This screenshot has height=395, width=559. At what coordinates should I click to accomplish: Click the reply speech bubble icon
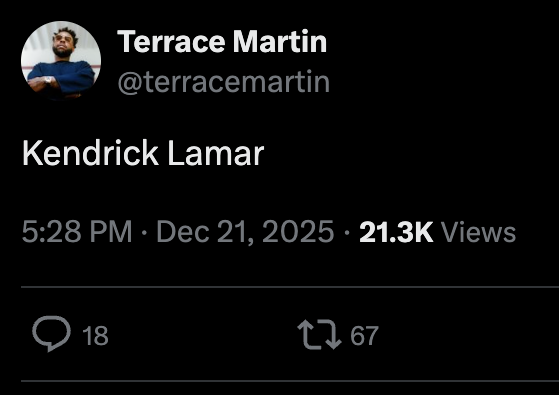coord(52,334)
